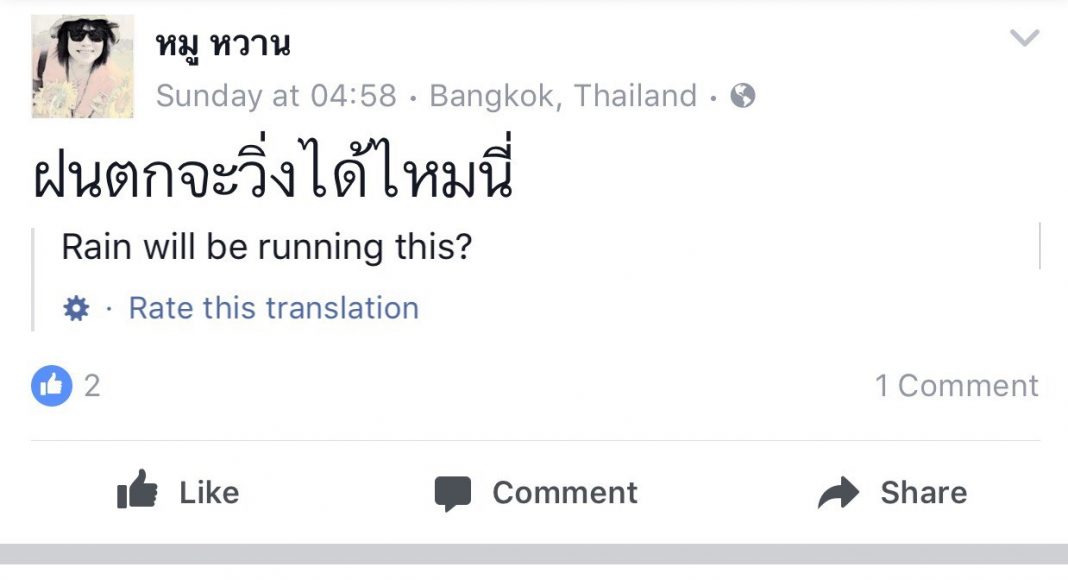Open the poster's profile picture
Screen dimensions: 1068x580
pos(82,66)
